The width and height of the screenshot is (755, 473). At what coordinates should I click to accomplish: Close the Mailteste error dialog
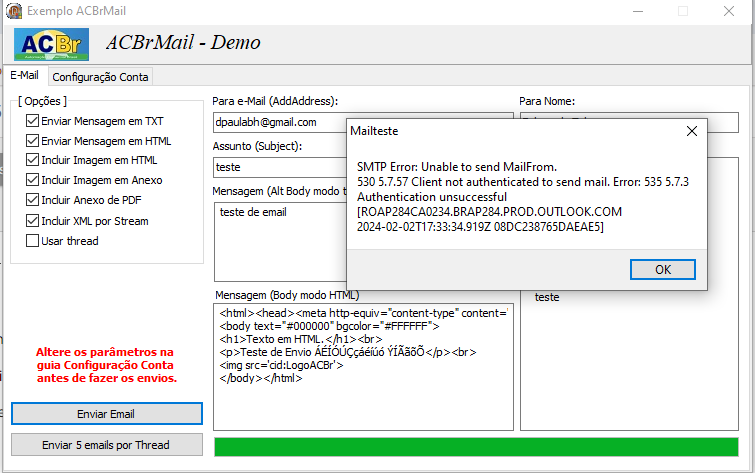pyautogui.click(x=692, y=131)
